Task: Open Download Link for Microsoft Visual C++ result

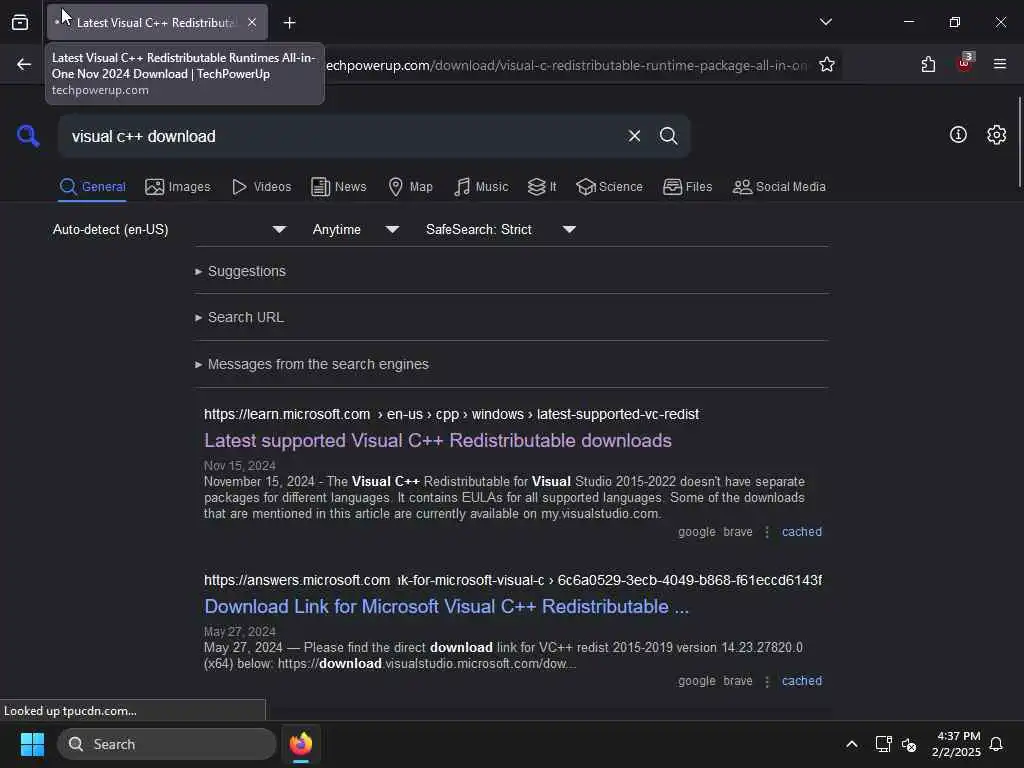Action: tap(447, 607)
